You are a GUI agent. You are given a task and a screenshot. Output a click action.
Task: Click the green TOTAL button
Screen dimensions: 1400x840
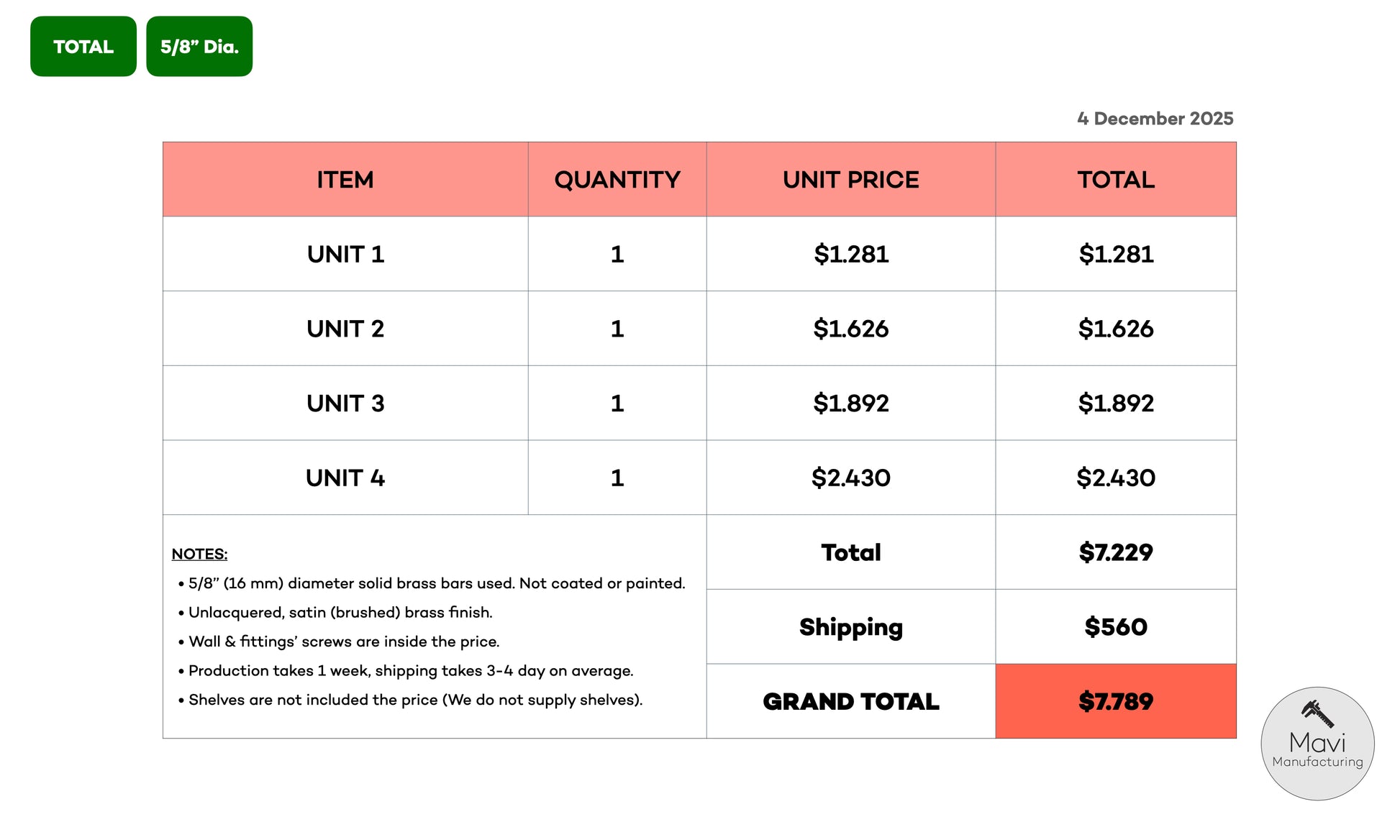click(83, 47)
